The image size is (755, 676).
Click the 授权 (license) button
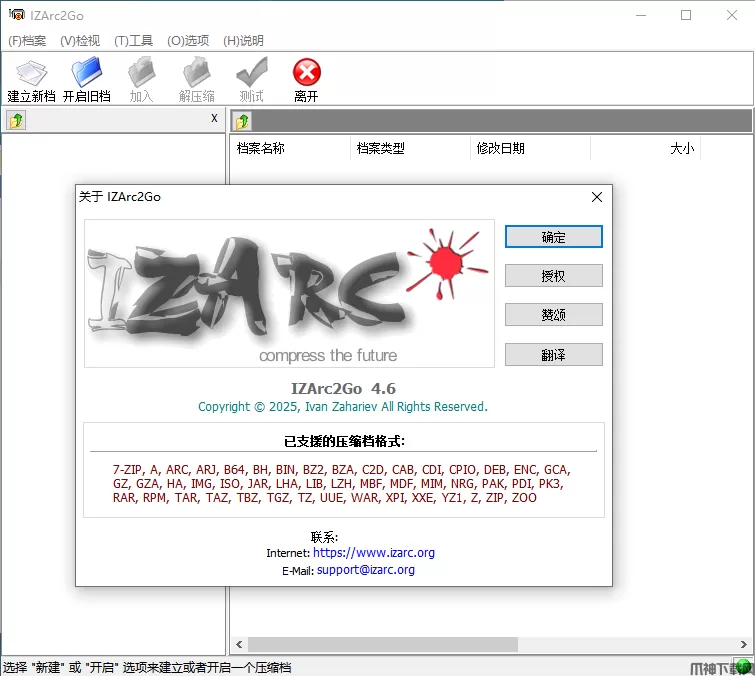pyautogui.click(x=553, y=276)
